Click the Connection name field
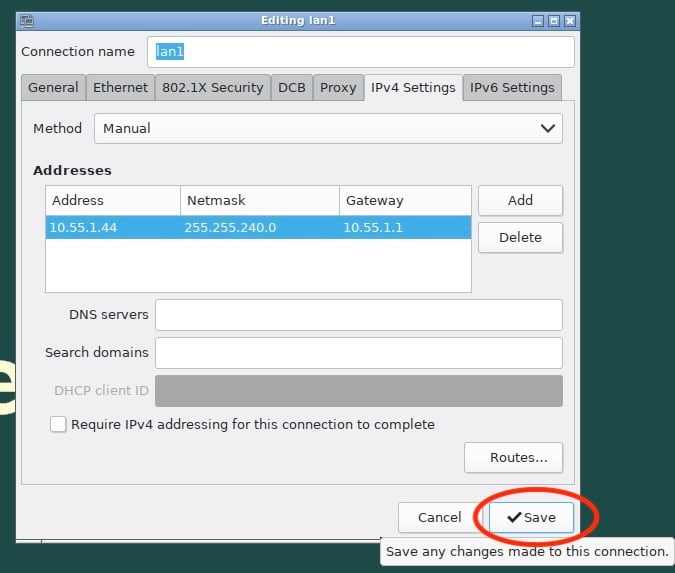675x573 pixels. (360, 52)
